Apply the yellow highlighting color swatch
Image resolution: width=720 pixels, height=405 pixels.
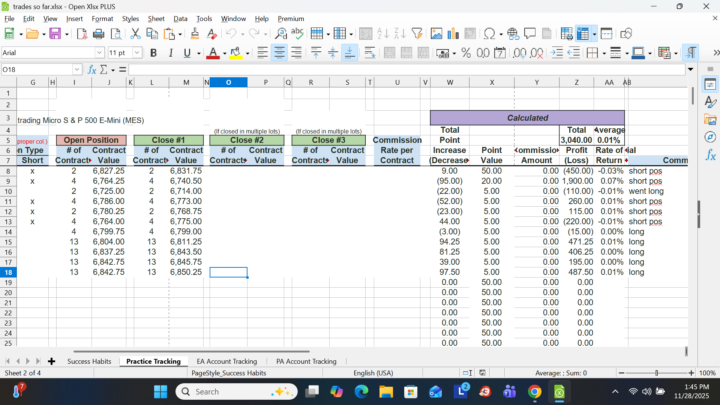(236, 53)
